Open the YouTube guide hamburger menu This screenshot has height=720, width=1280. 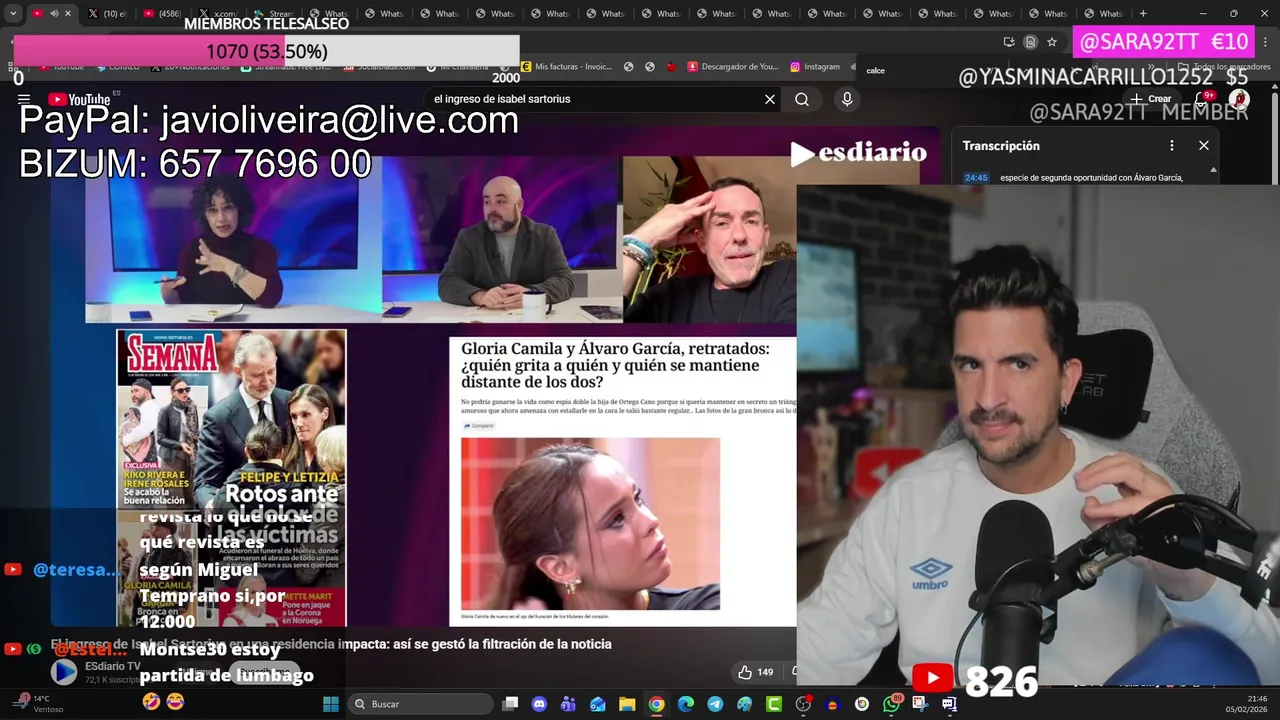click(x=23, y=99)
